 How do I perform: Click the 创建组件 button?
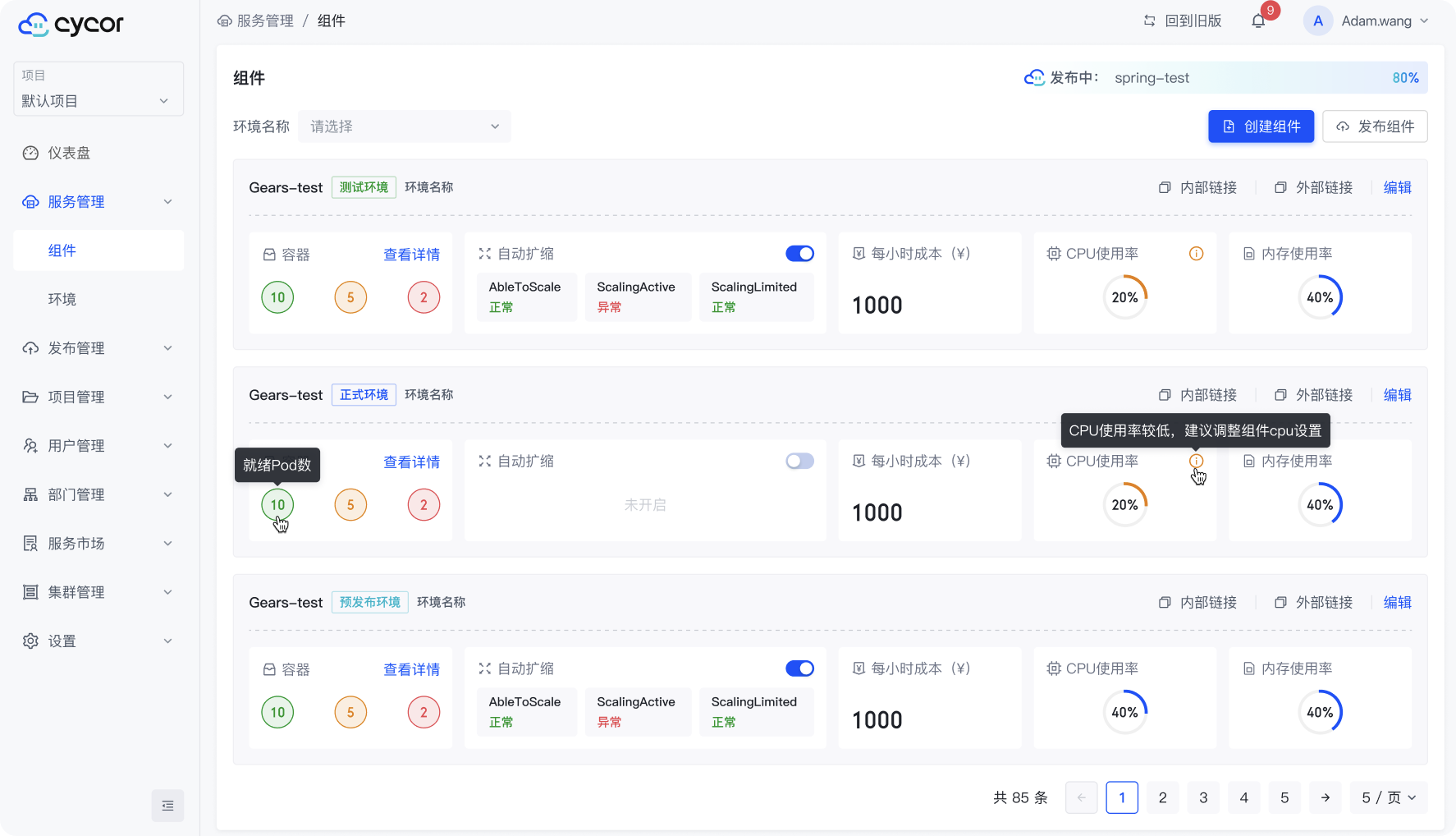pyautogui.click(x=1261, y=126)
